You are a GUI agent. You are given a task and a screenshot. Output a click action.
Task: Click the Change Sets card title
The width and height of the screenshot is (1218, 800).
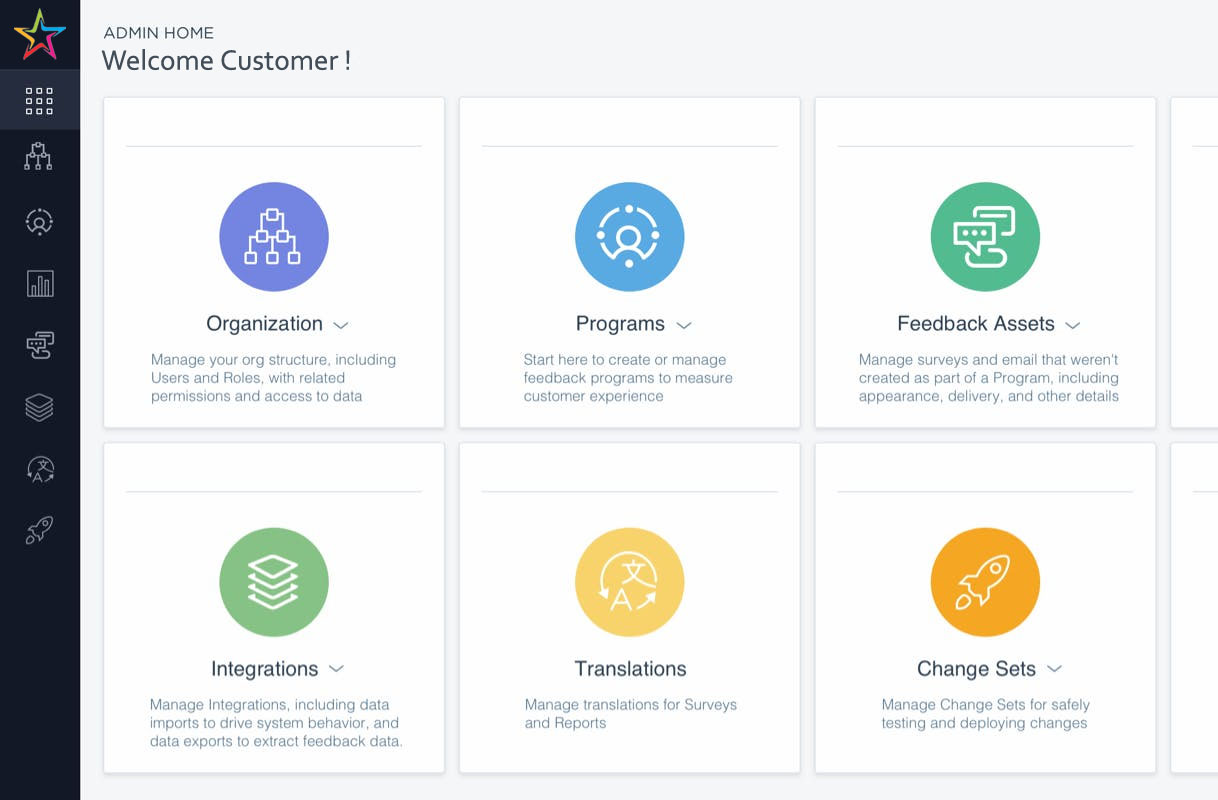pyautogui.click(x=976, y=669)
